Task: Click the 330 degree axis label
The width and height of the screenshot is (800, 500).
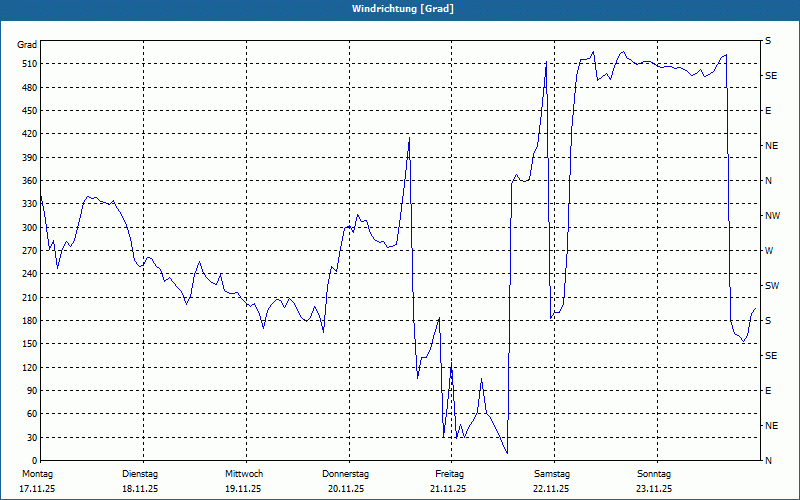Action: (30, 204)
